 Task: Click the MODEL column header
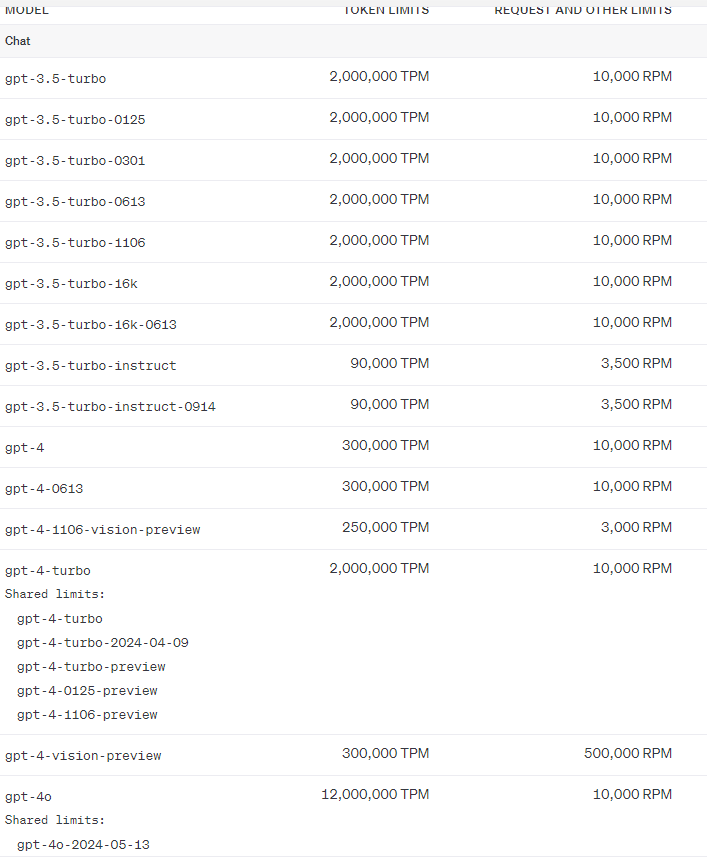27,10
